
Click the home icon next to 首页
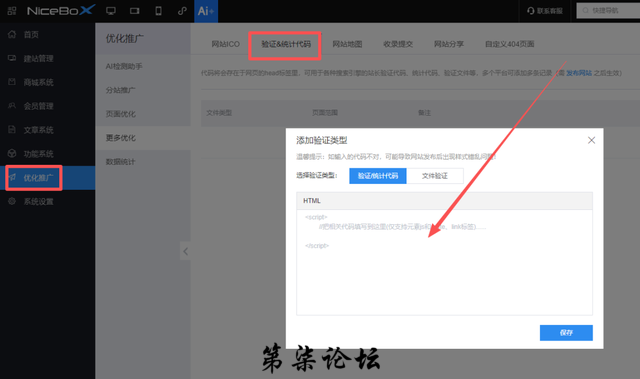(12, 34)
